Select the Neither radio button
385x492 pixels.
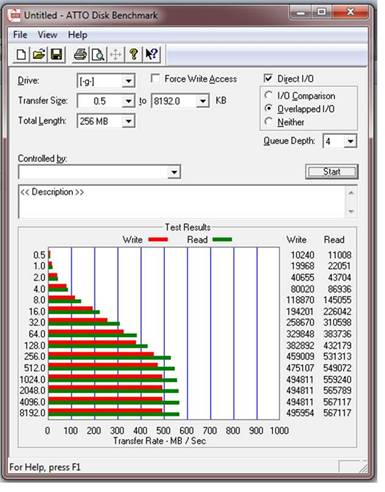click(x=268, y=122)
